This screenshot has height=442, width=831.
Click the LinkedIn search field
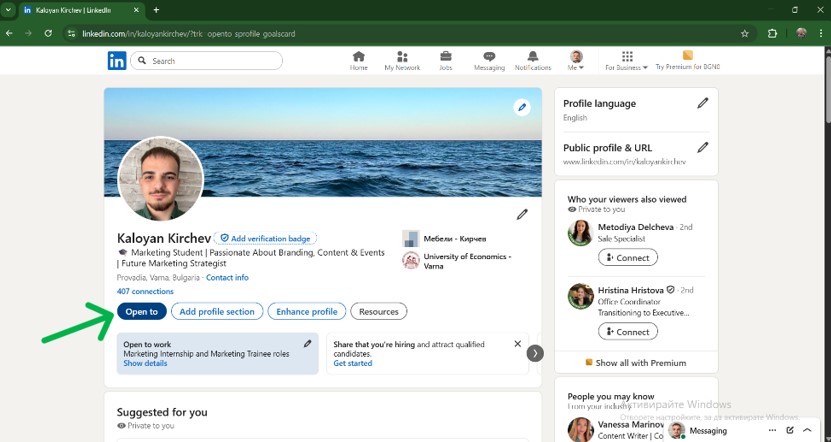(x=207, y=61)
